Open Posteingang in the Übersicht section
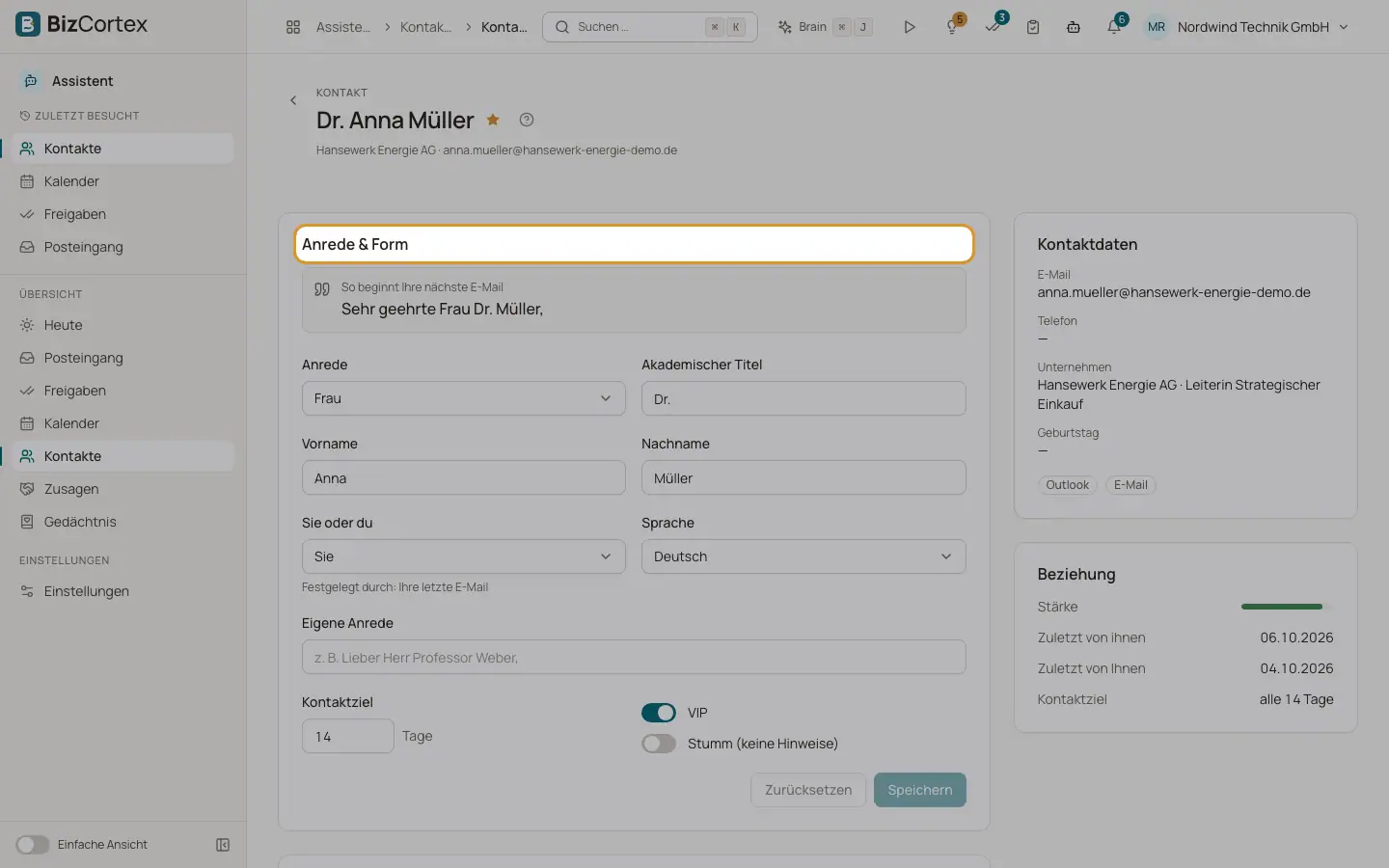The width and height of the screenshot is (1389, 868). [123, 358]
